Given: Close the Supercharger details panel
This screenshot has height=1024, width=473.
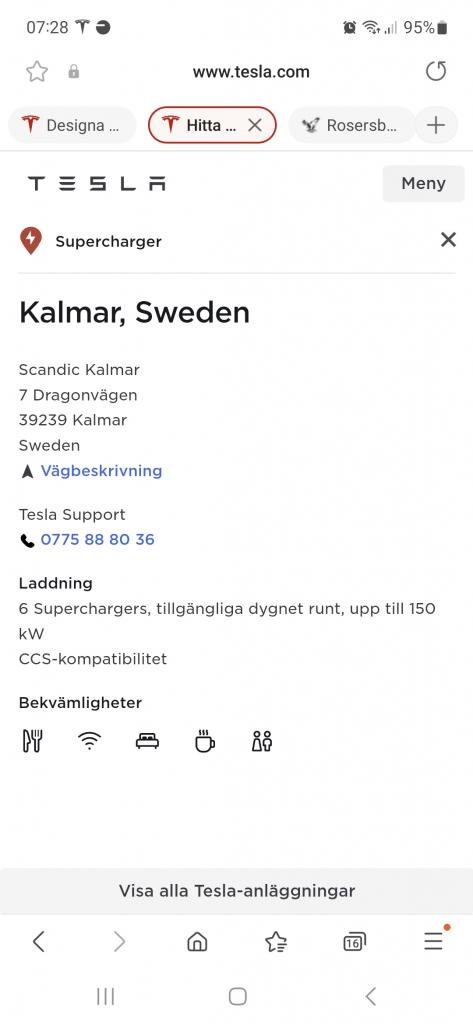Looking at the screenshot, I should click(448, 240).
